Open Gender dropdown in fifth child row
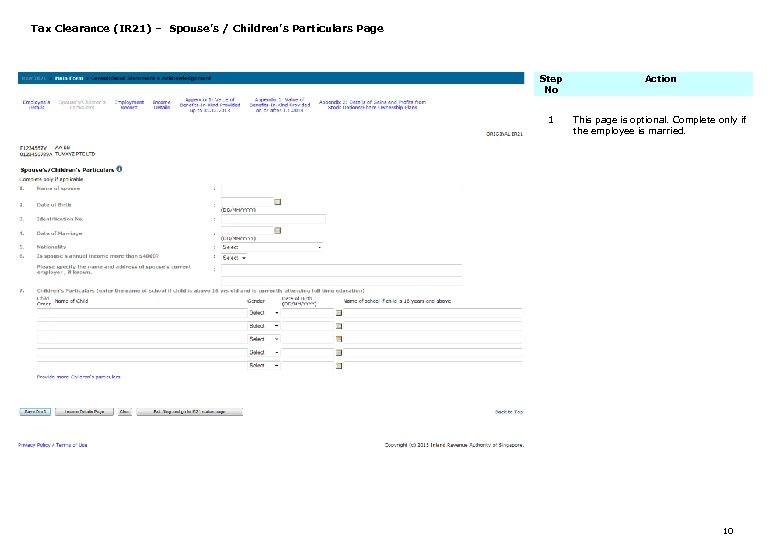This screenshot has width=780, height=540. click(264, 365)
